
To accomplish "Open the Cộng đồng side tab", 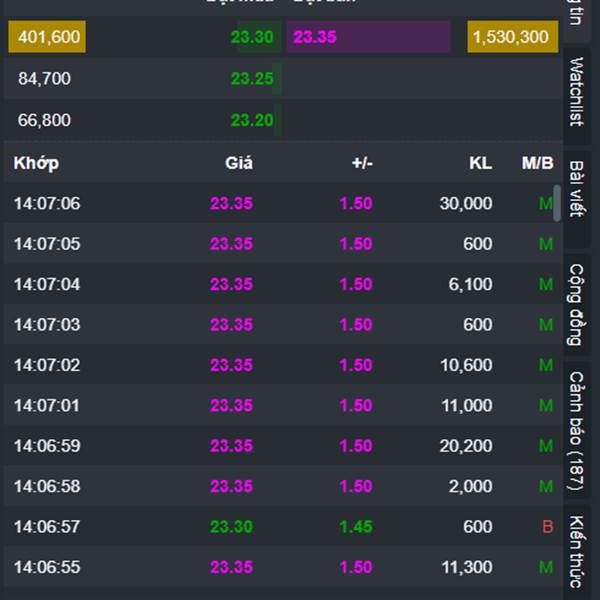I will tap(576, 305).
